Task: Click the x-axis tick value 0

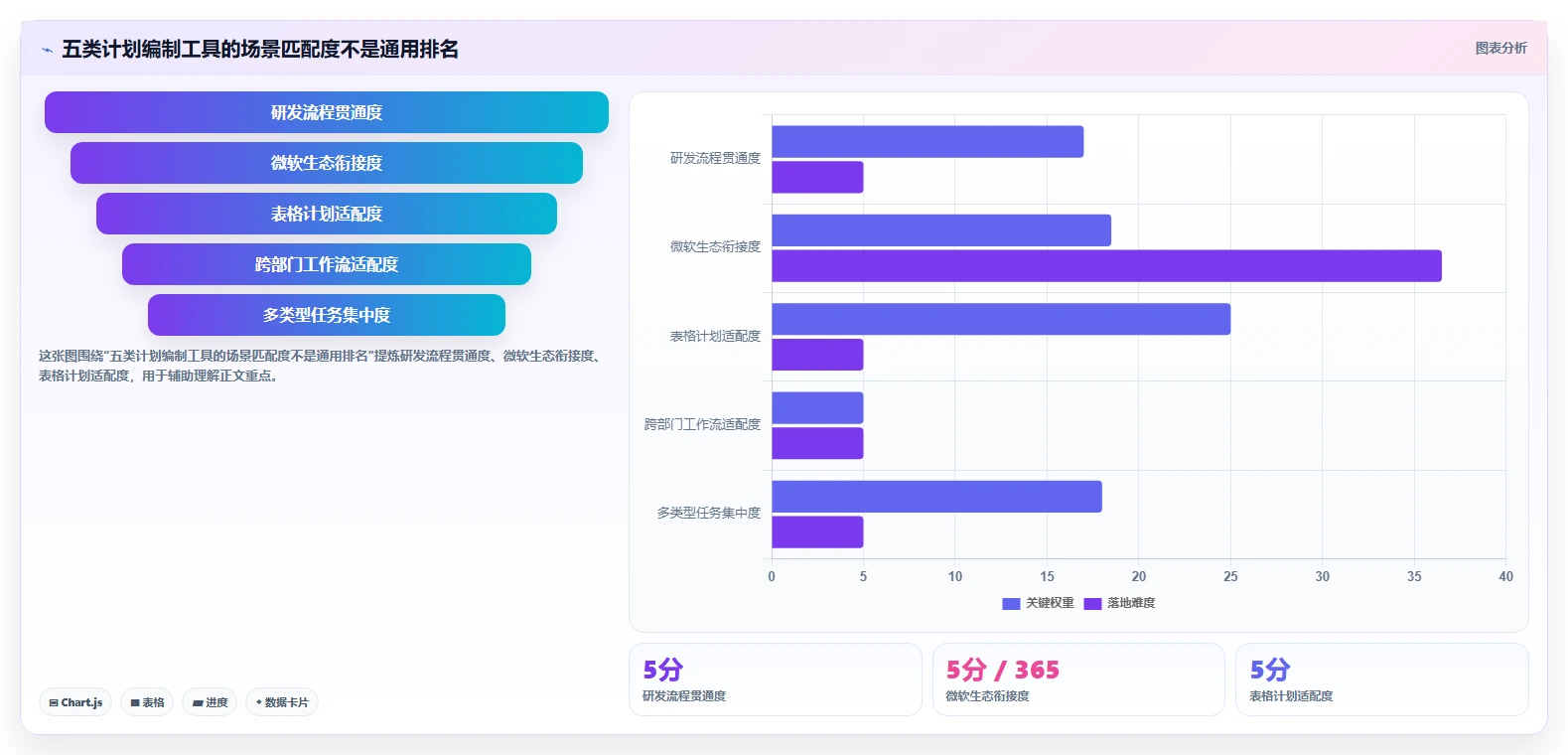Action: 772,577
